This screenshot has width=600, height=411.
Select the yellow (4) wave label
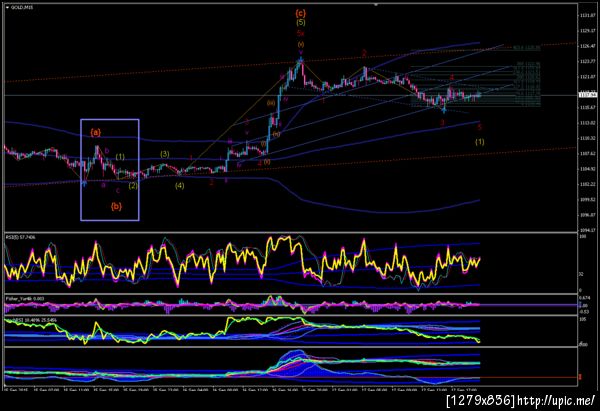(x=179, y=186)
